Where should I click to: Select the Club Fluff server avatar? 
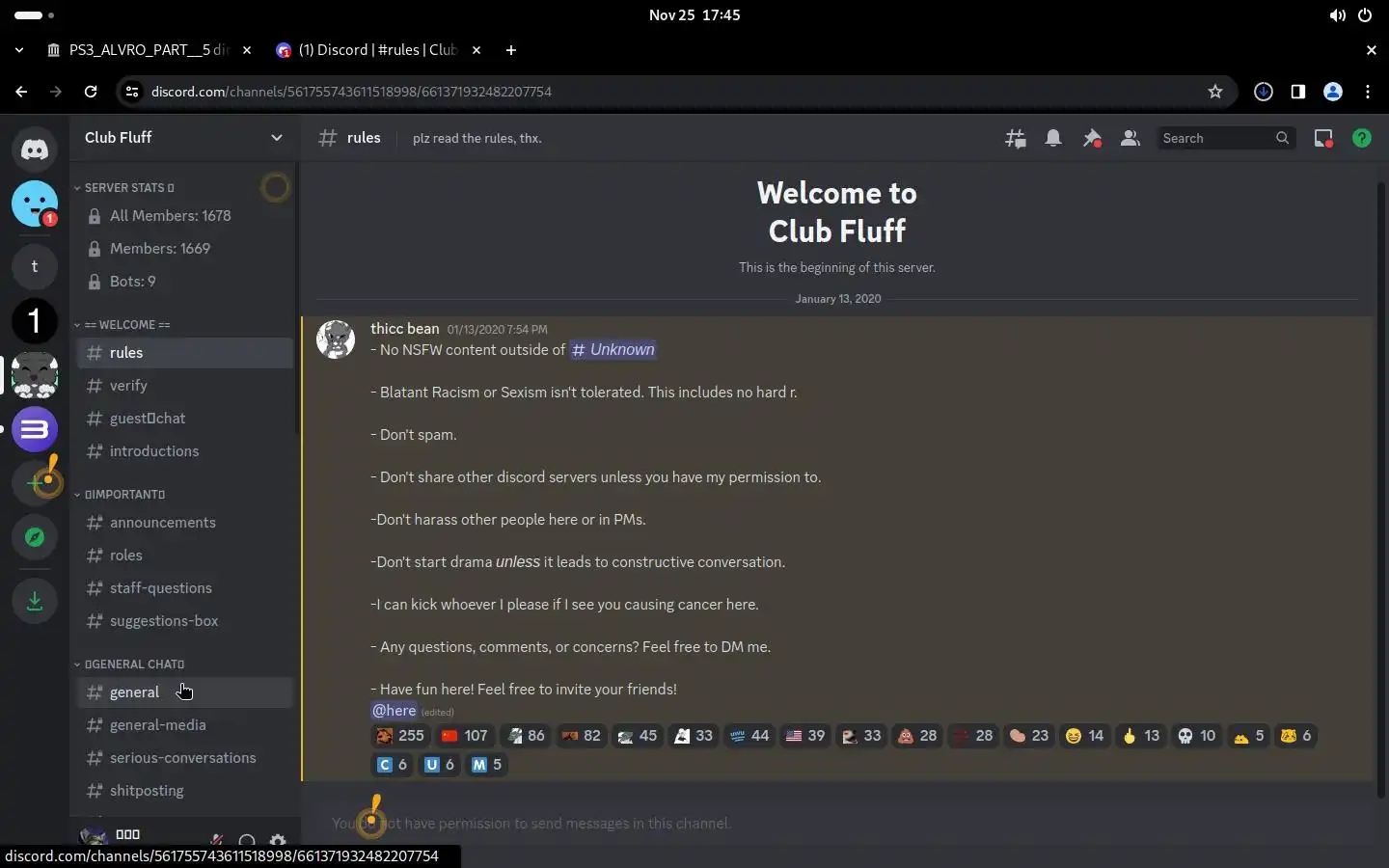[x=35, y=375]
